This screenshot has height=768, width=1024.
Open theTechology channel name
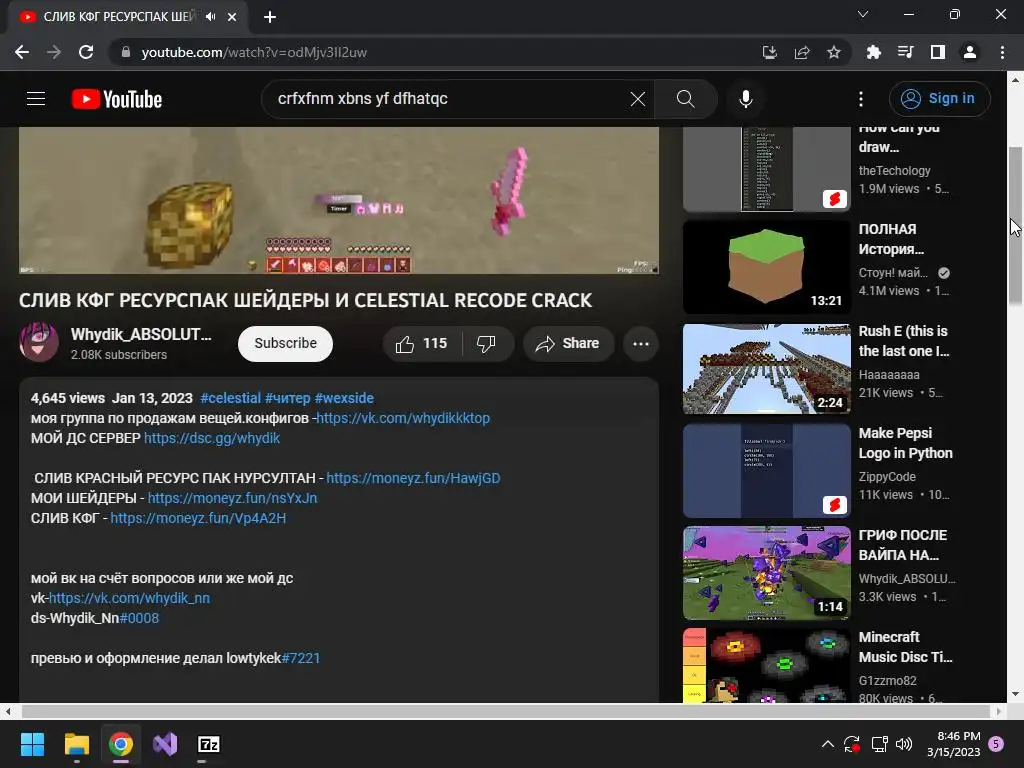click(x=894, y=170)
